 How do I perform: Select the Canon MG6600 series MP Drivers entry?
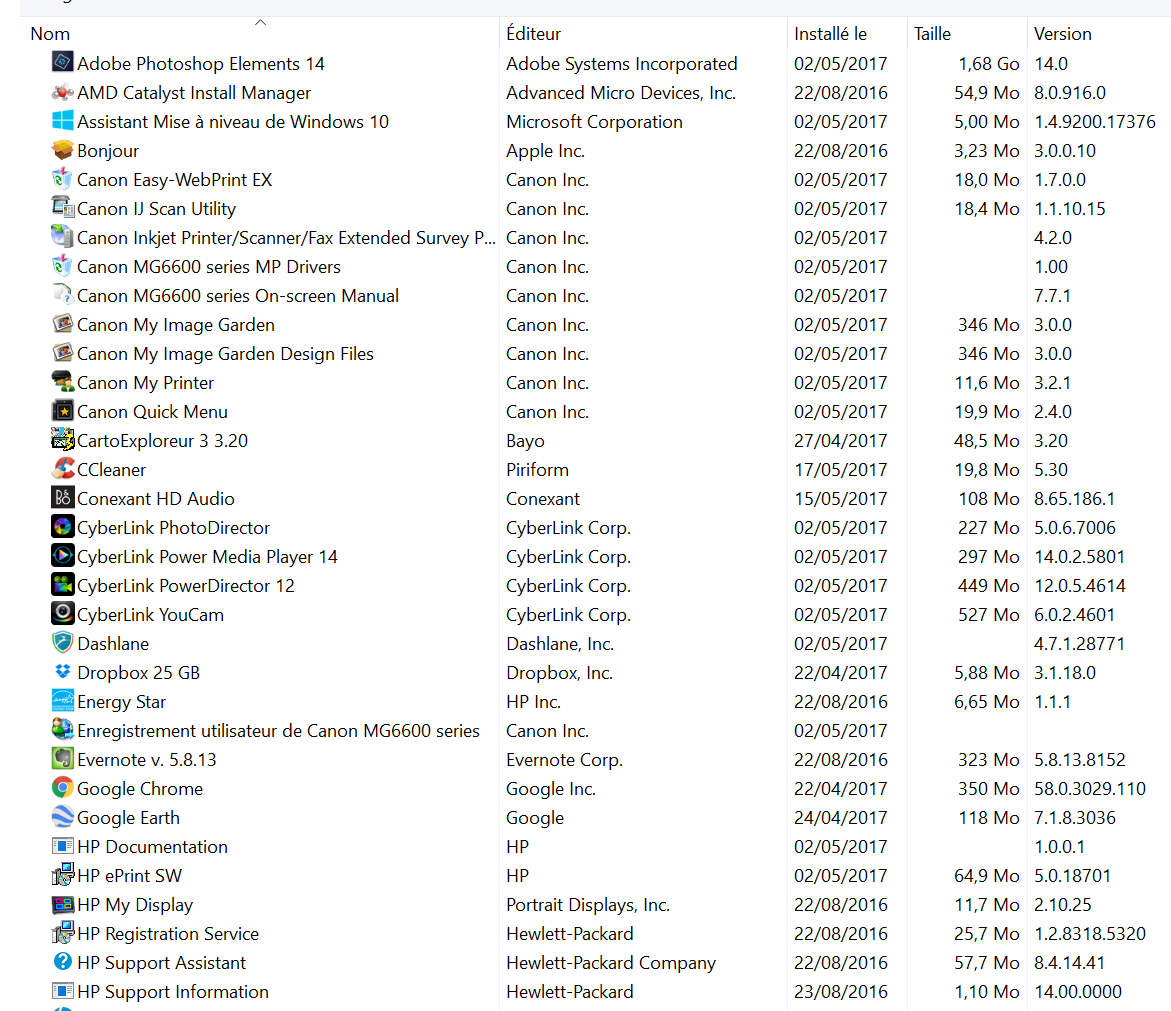(x=208, y=267)
